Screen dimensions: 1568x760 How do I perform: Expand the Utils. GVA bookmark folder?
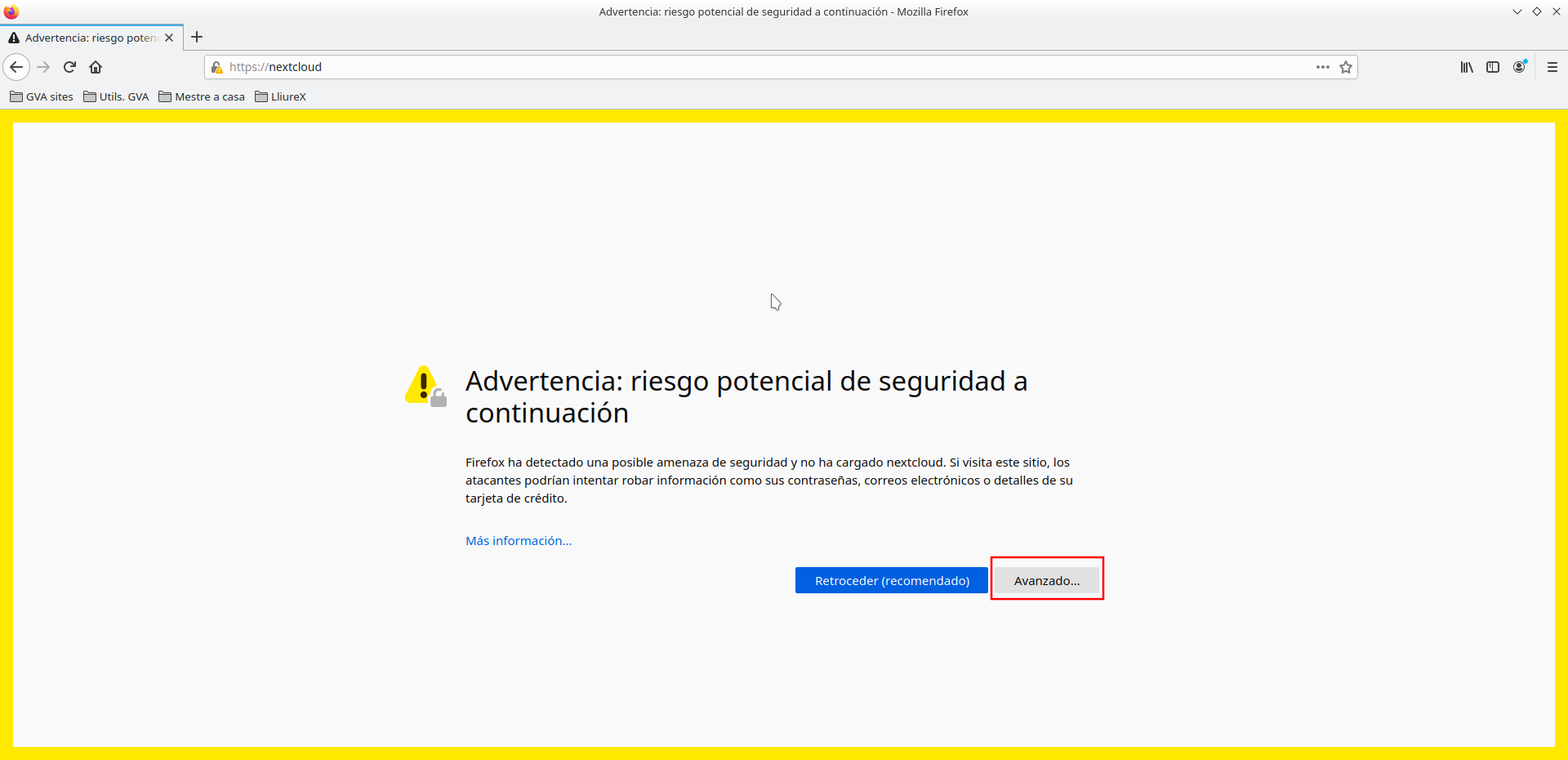(116, 96)
